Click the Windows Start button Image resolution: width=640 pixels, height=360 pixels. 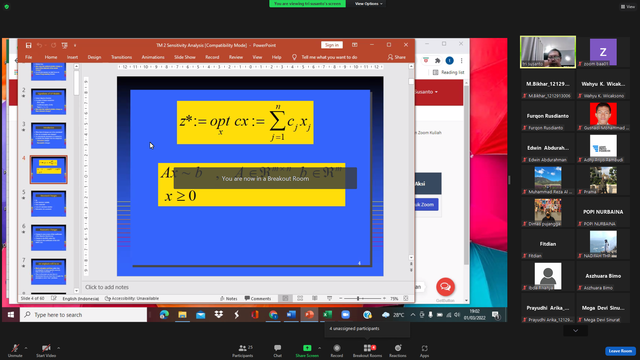11,315
